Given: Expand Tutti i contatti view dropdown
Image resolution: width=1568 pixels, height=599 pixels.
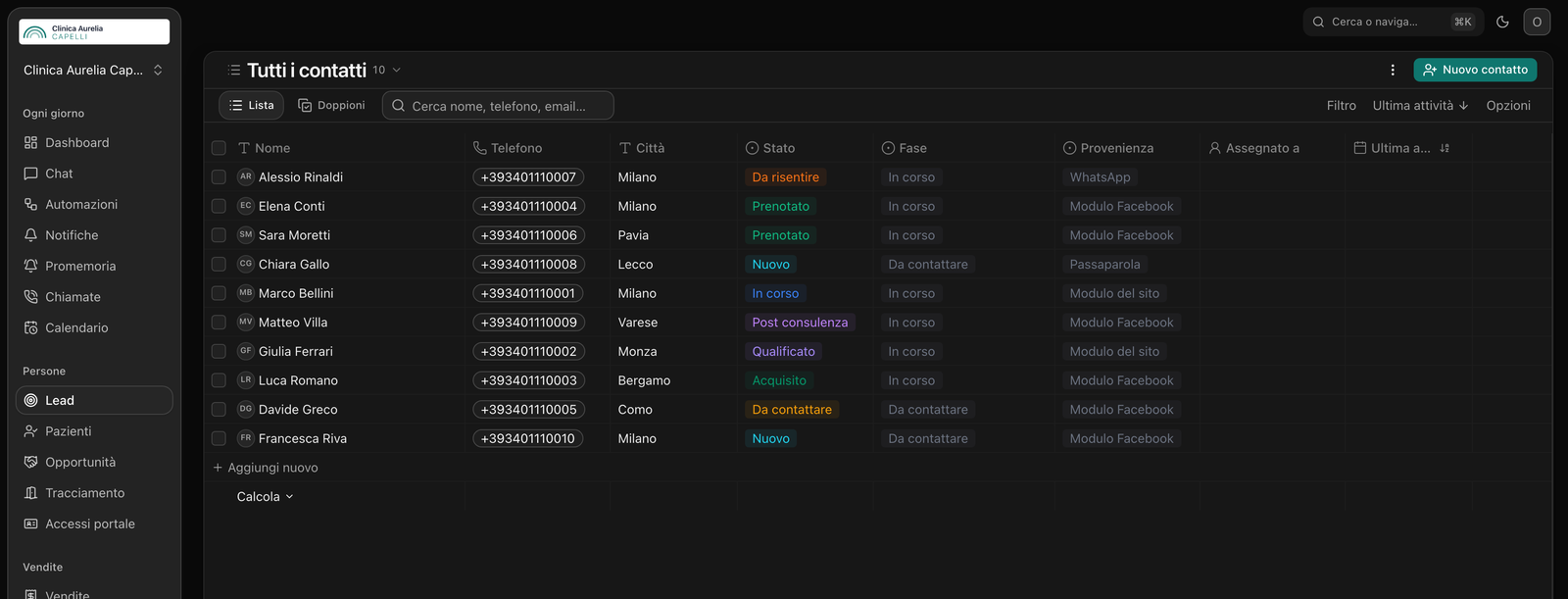Looking at the screenshot, I should 396,70.
